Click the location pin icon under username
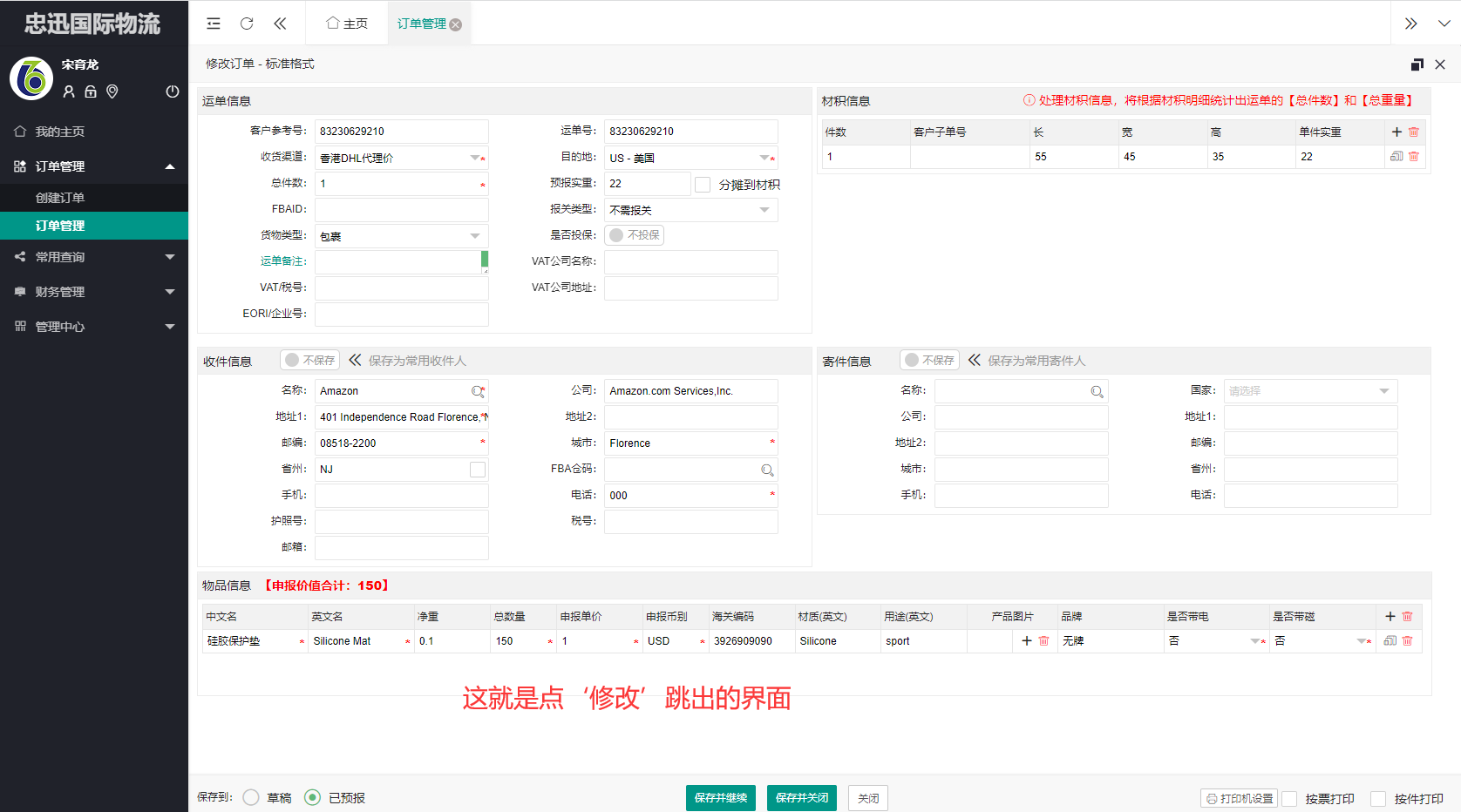This screenshot has height=812, width=1461. (x=112, y=91)
